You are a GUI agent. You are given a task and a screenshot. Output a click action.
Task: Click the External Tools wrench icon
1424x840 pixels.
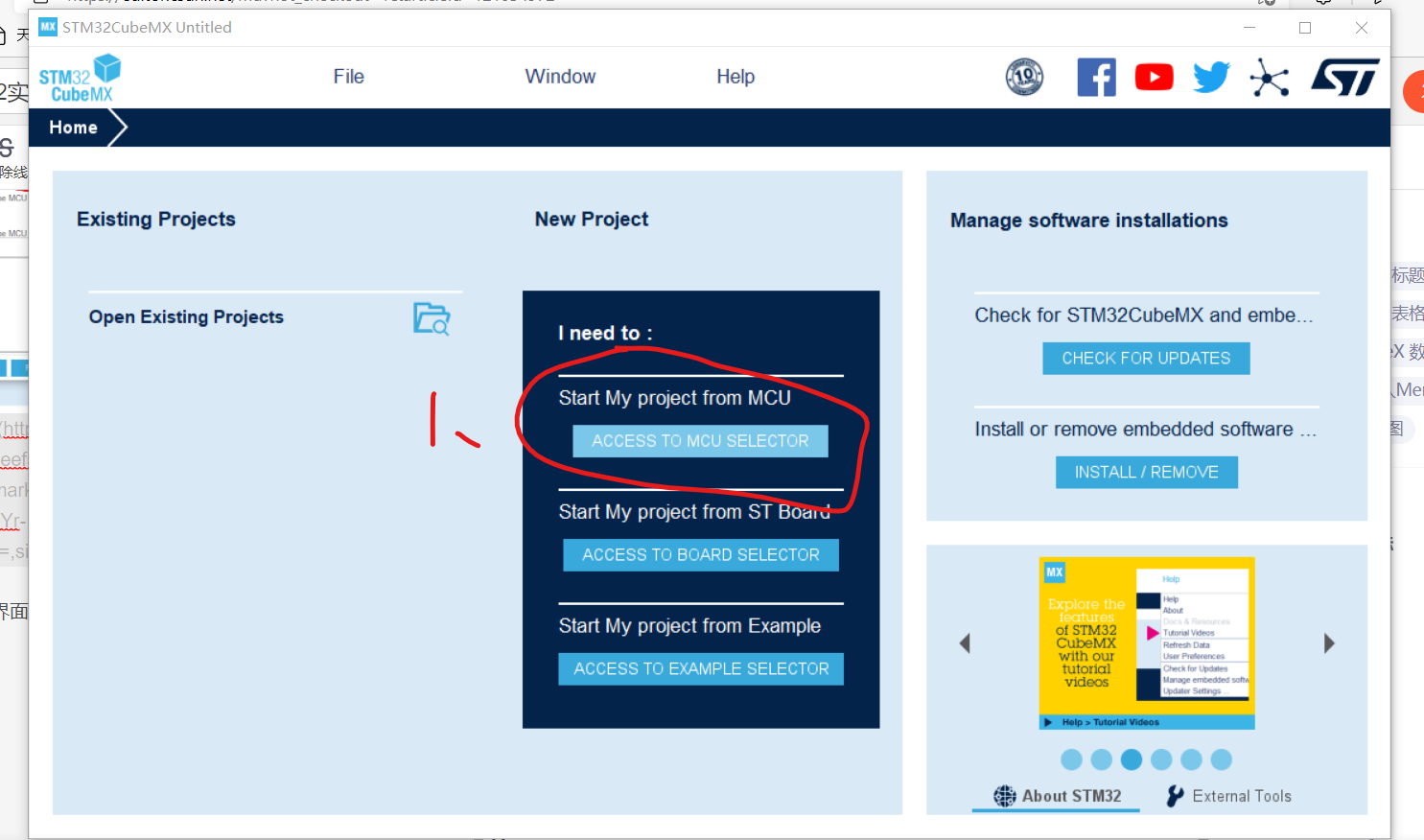(1175, 796)
